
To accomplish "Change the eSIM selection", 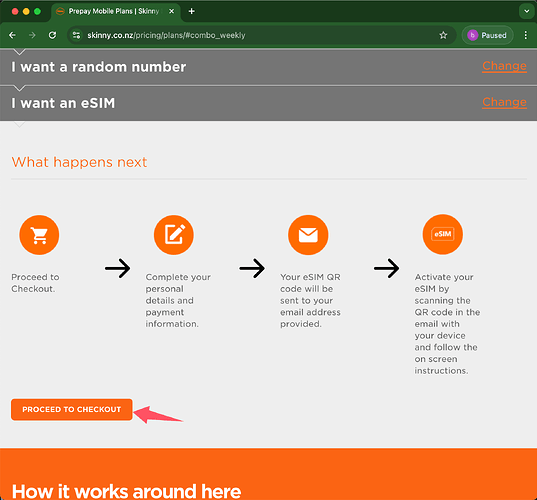I will point(504,102).
